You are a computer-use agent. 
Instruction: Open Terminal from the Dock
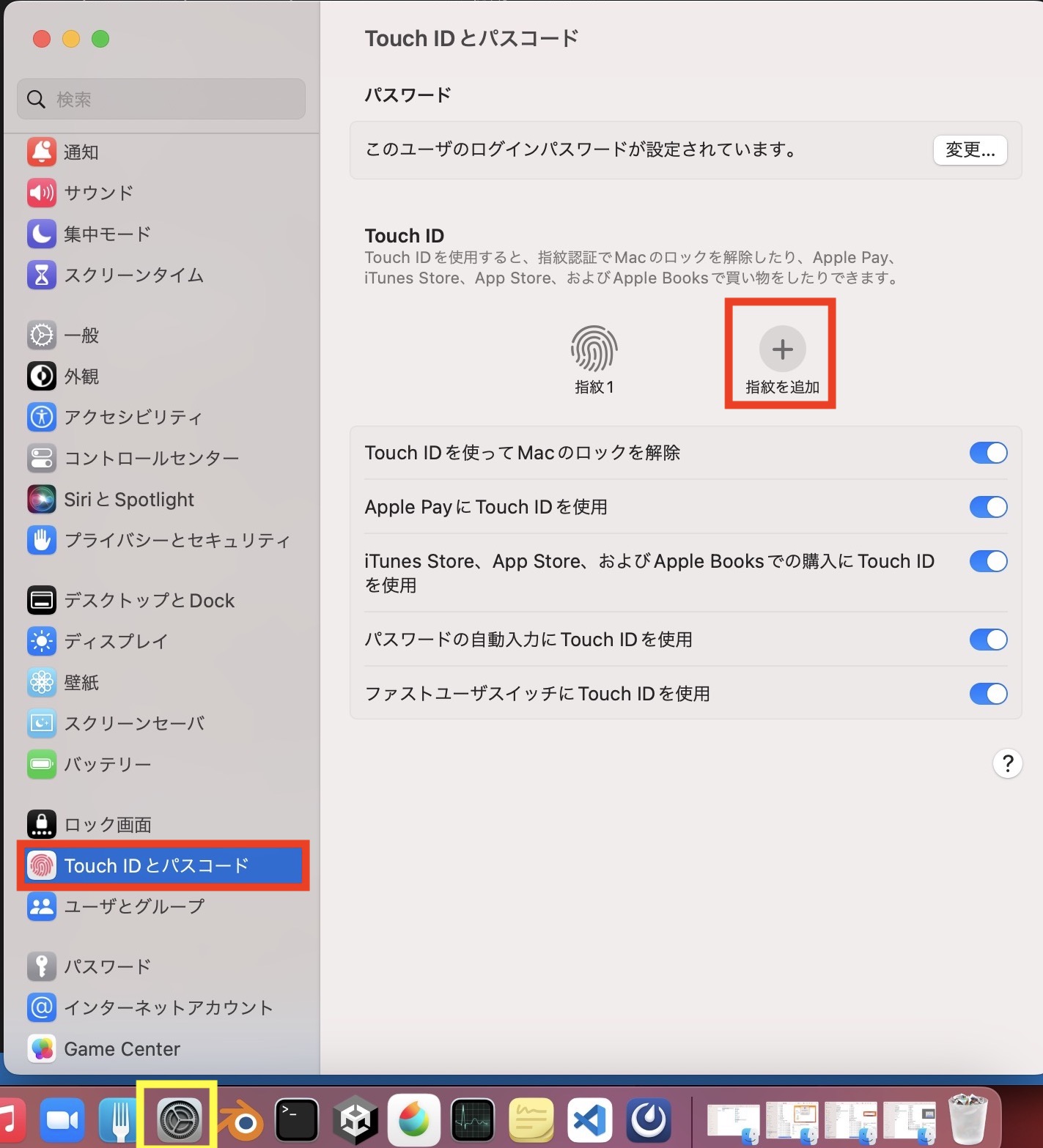[x=296, y=1120]
